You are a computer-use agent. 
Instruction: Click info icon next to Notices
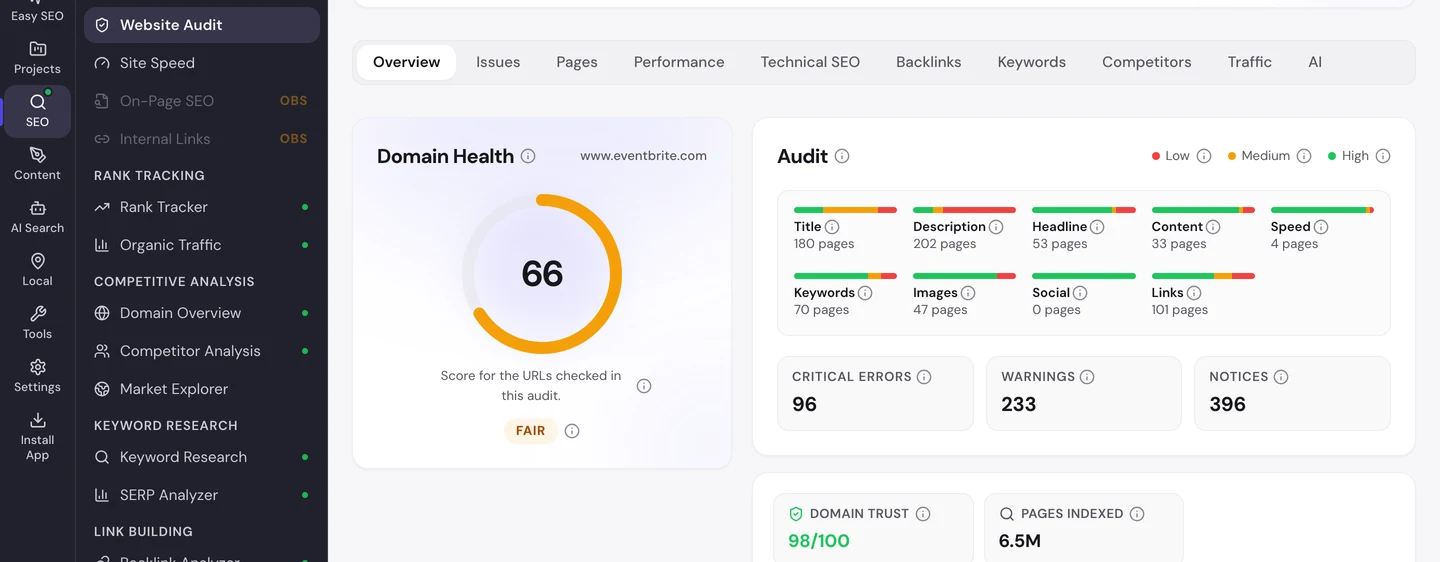point(1281,377)
